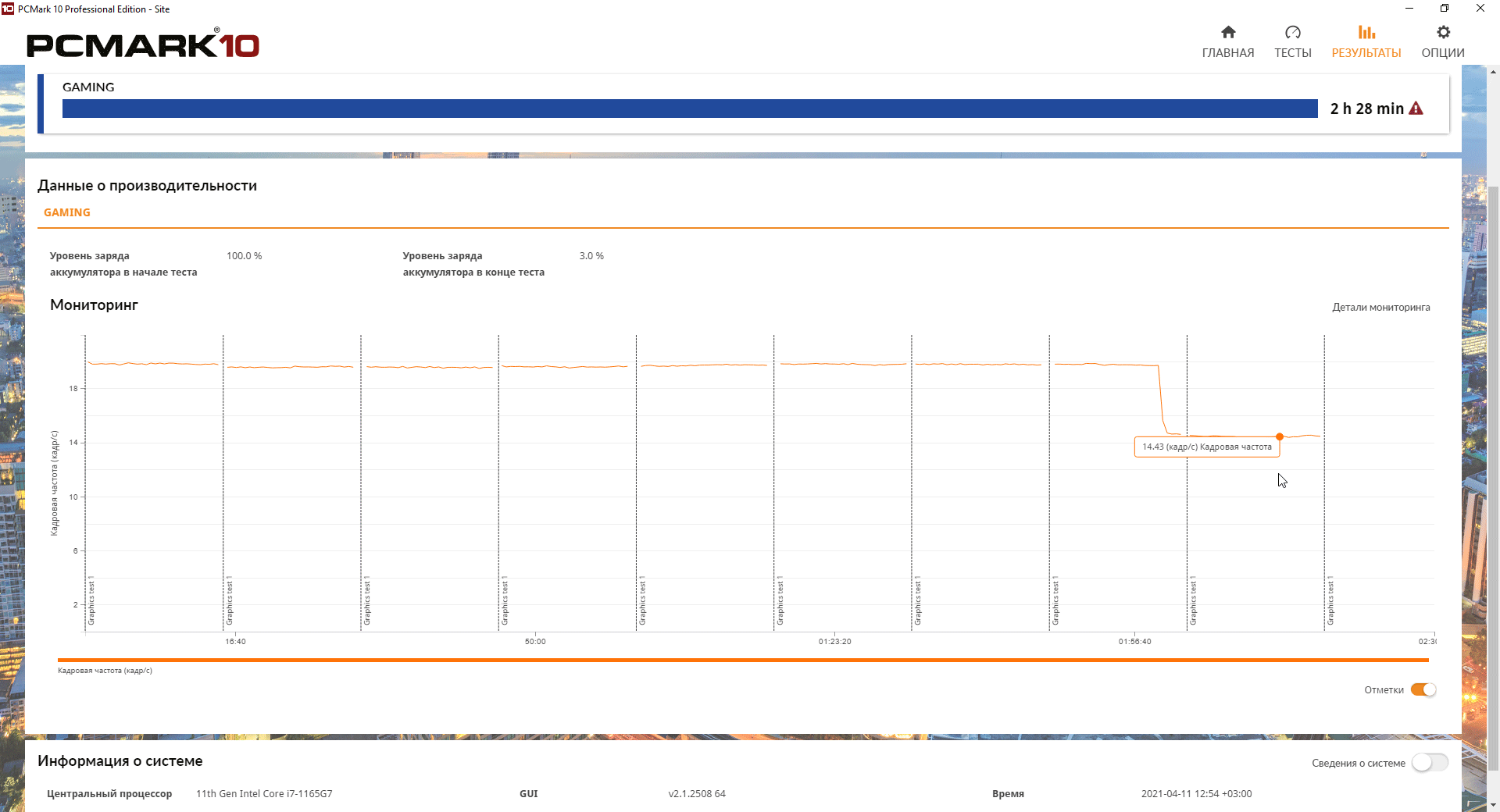Go to the ГЛАВНАЯ home icon
Viewport: 1500px width, 812px height.
1228,32
